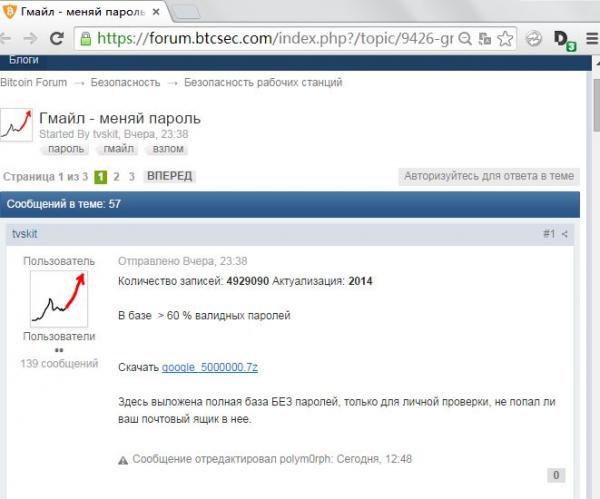
Task: Click the Пользователь title above avatar
Action: tap(59, 261)
